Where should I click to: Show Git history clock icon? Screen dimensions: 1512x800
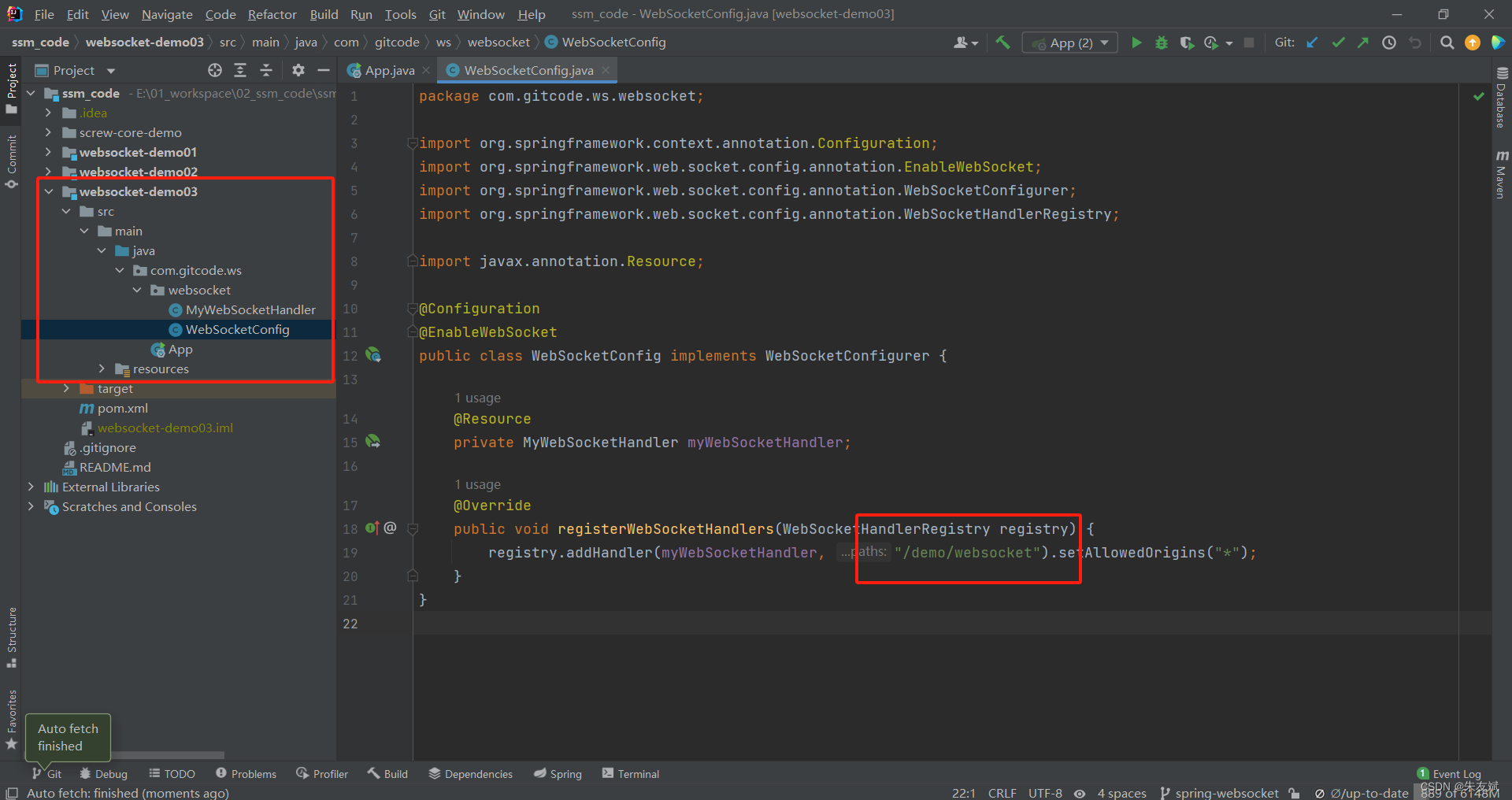click(1389, 43)
